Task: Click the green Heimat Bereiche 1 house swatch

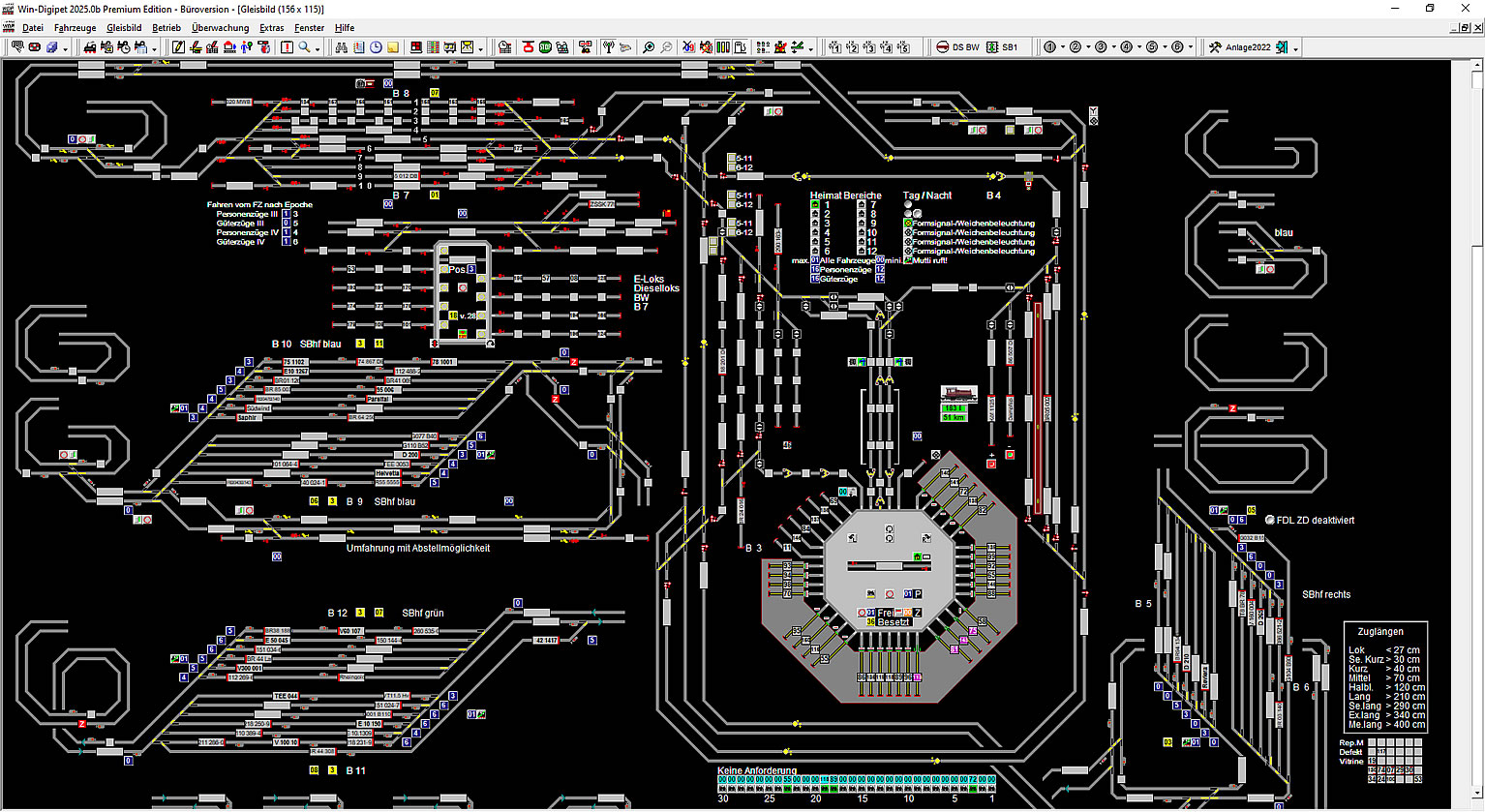Action: [x=815, y=205]
